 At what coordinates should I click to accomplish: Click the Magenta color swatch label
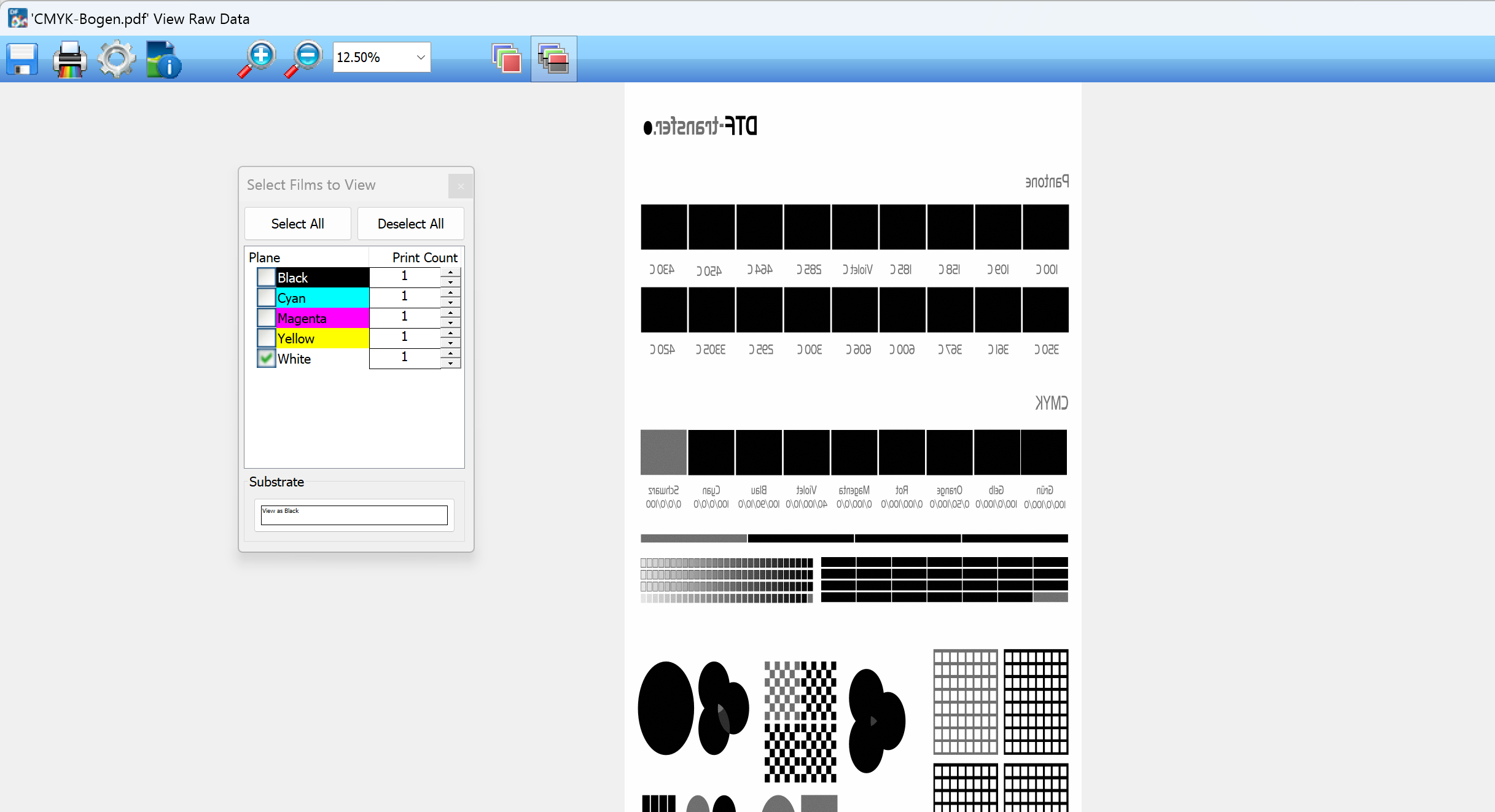[322, 318]
